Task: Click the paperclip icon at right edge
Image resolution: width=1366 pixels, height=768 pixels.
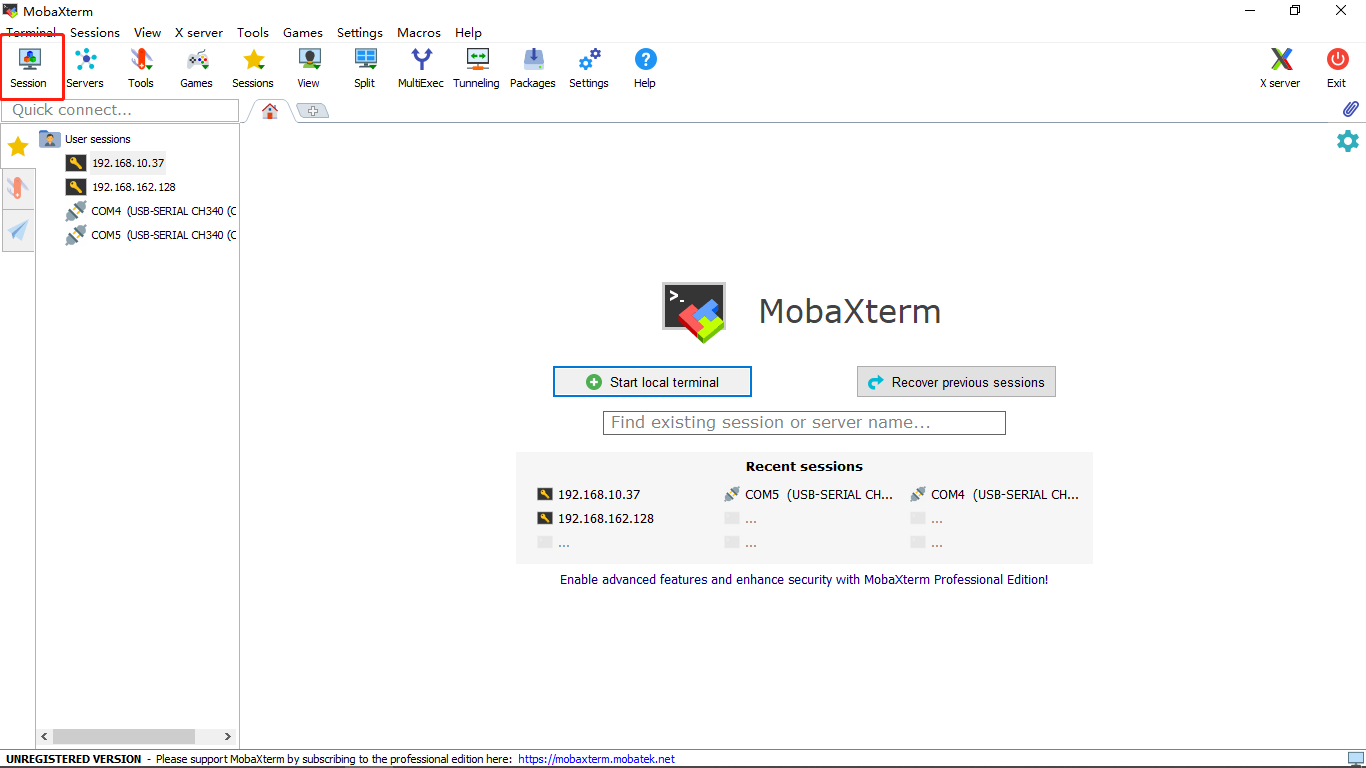Action: (1350, 108)
